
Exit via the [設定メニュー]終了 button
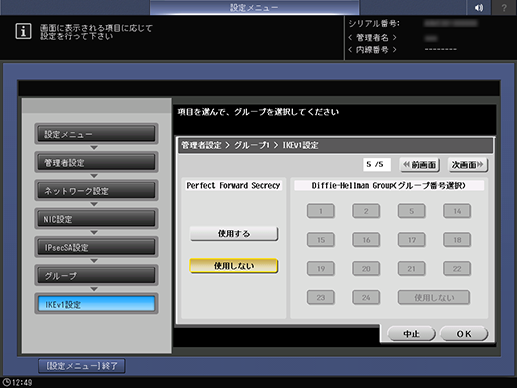click(x=82, y=366)
